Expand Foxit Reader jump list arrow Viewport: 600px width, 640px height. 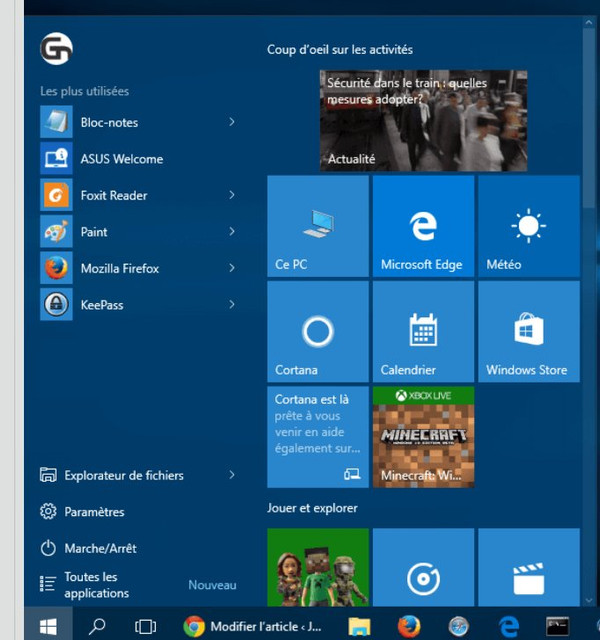pos(232,195)
